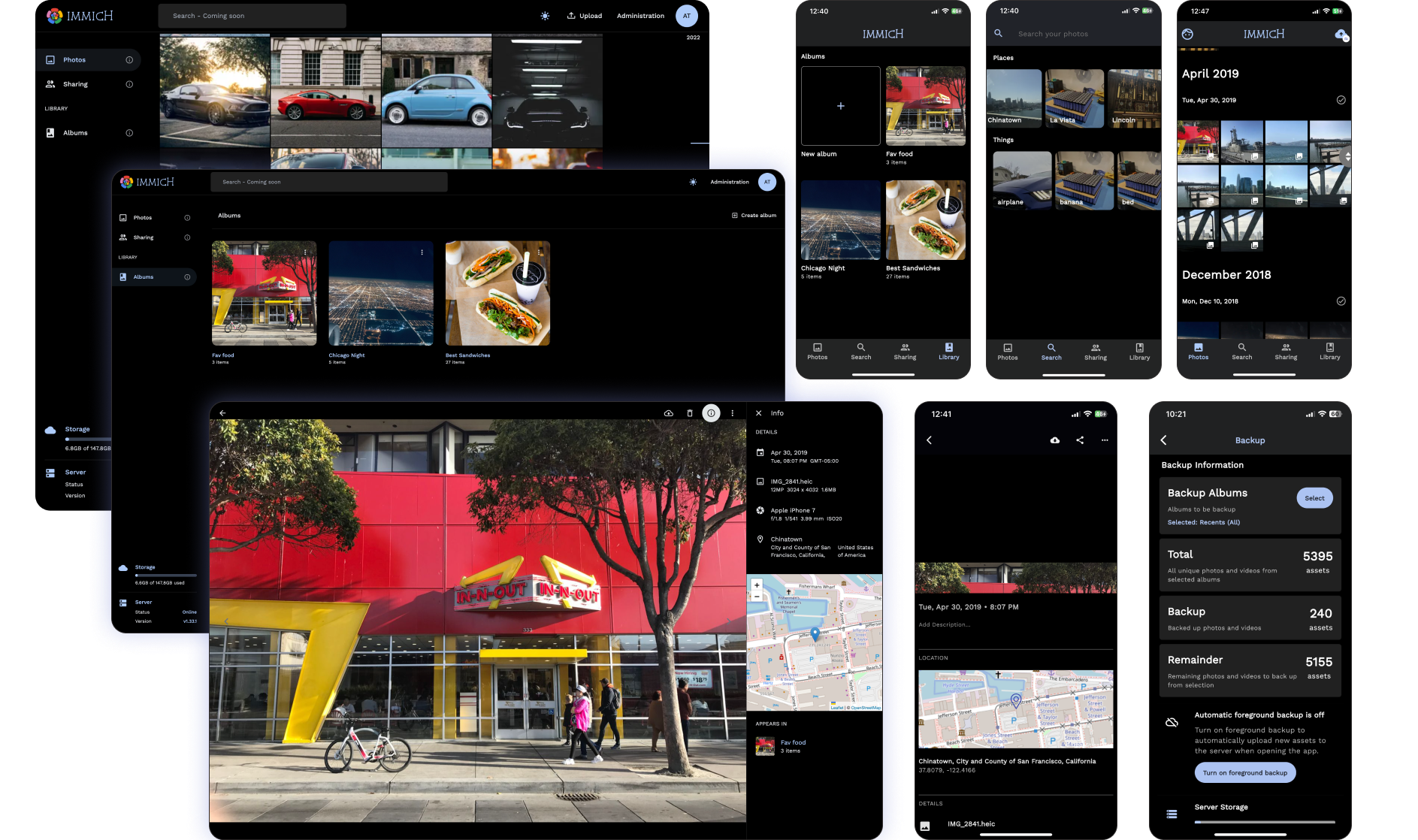Open the more-options menu in the photo viewer
The height and width of the screenshot is (840, 1418).
(732, 412)
